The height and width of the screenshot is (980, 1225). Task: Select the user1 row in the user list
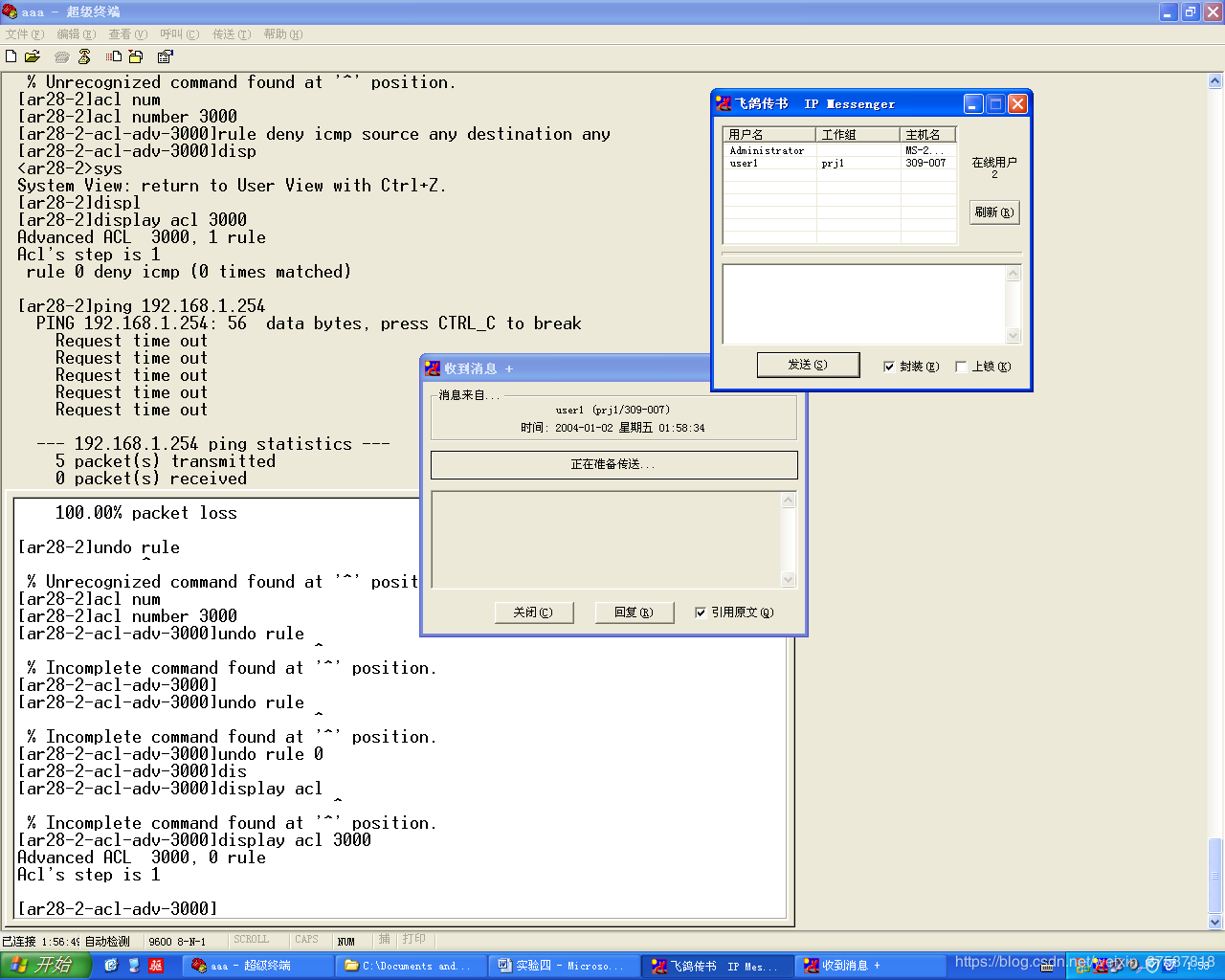[x=840, y=164]
